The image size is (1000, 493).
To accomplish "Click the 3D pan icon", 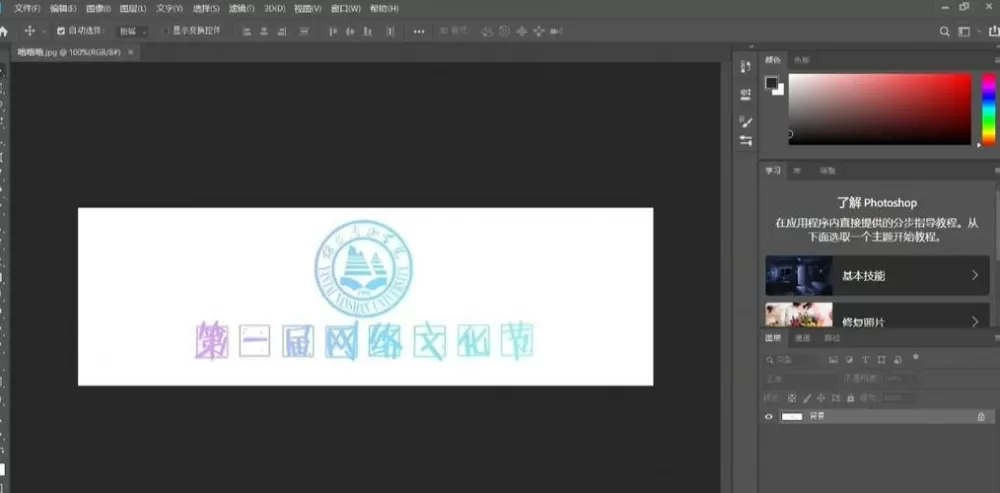I will click(522, 31).
